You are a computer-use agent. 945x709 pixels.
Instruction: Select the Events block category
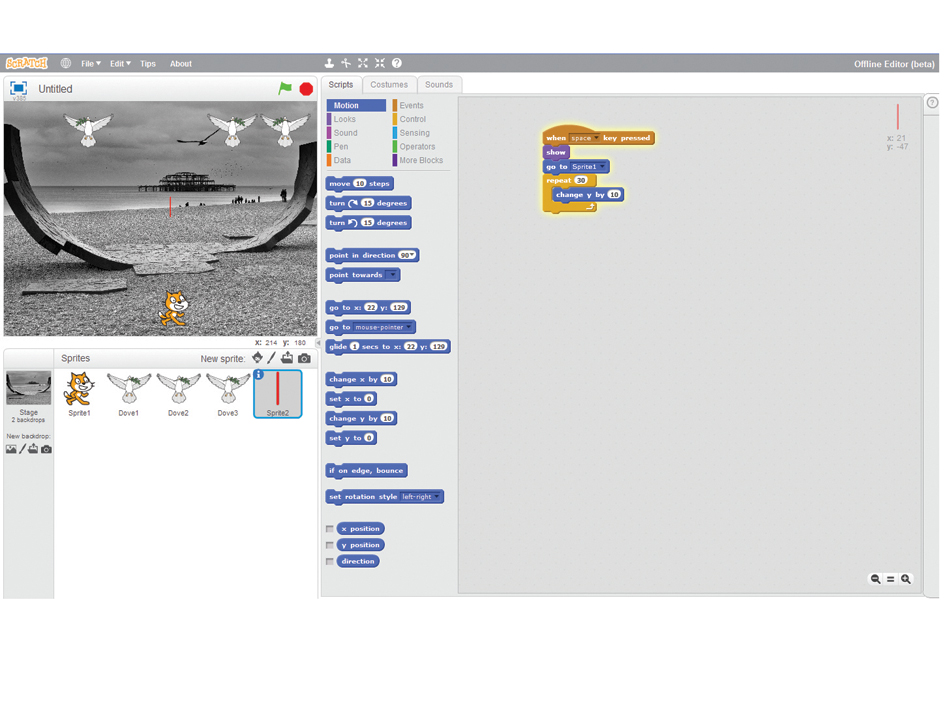click(411, 105)
